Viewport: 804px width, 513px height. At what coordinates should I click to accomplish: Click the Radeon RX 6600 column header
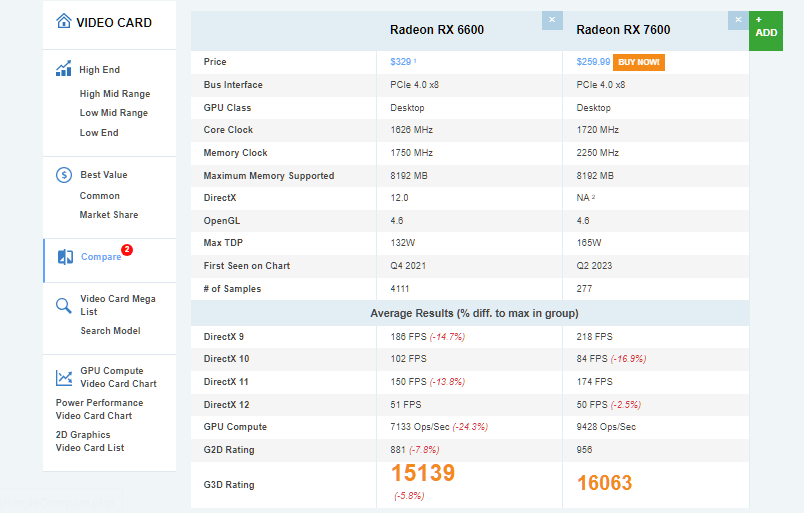[437, 30]
